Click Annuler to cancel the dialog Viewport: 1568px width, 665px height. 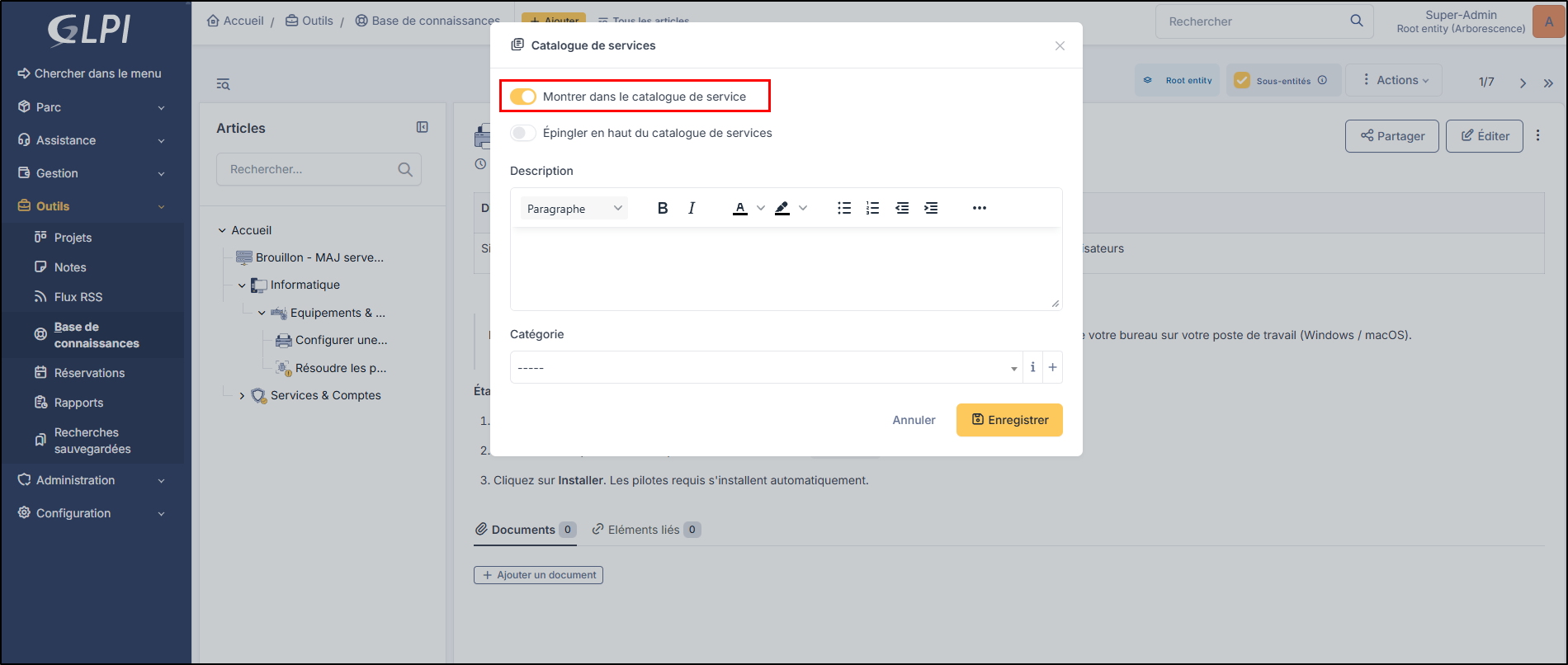914,420
